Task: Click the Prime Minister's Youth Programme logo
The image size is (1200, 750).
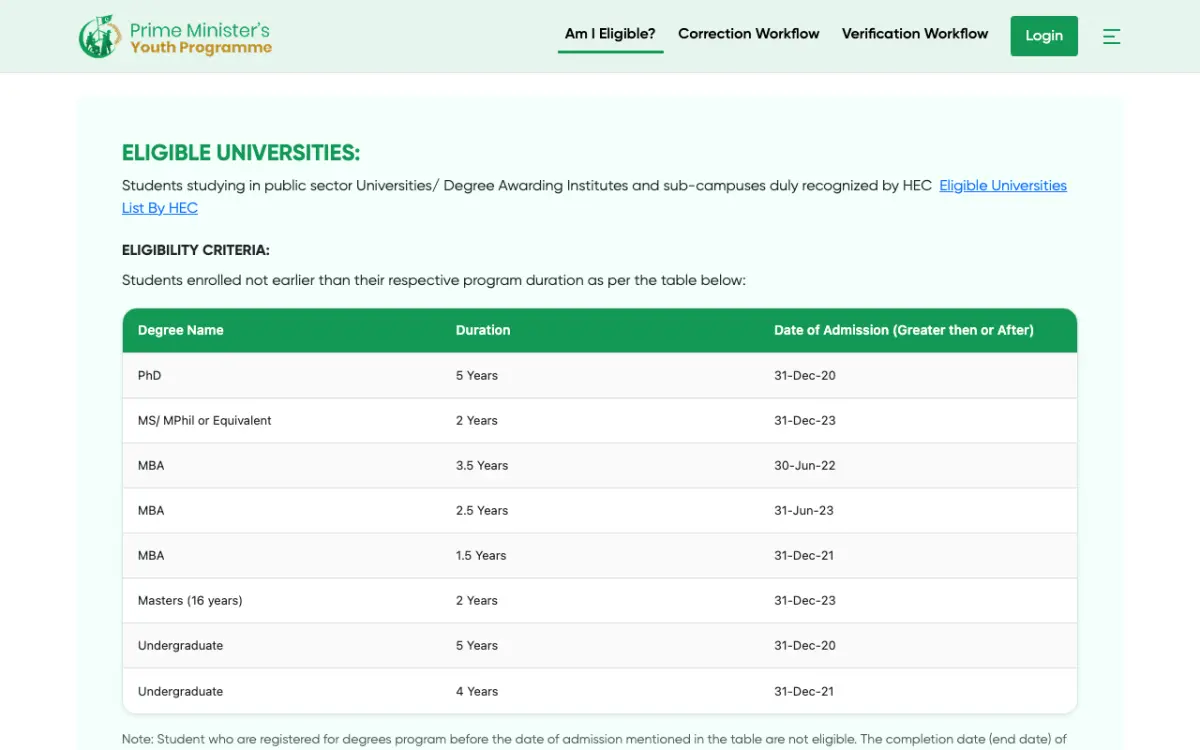Action: [x=175, y=37]
